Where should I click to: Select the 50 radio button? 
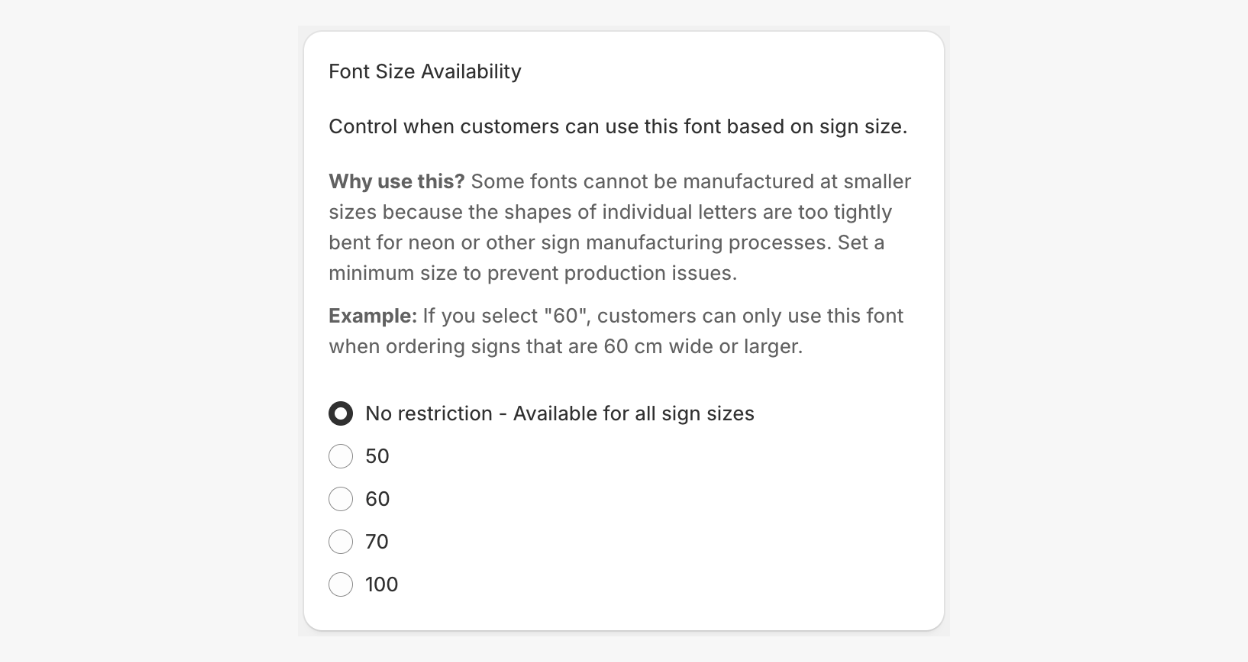(x=341, y=456)
